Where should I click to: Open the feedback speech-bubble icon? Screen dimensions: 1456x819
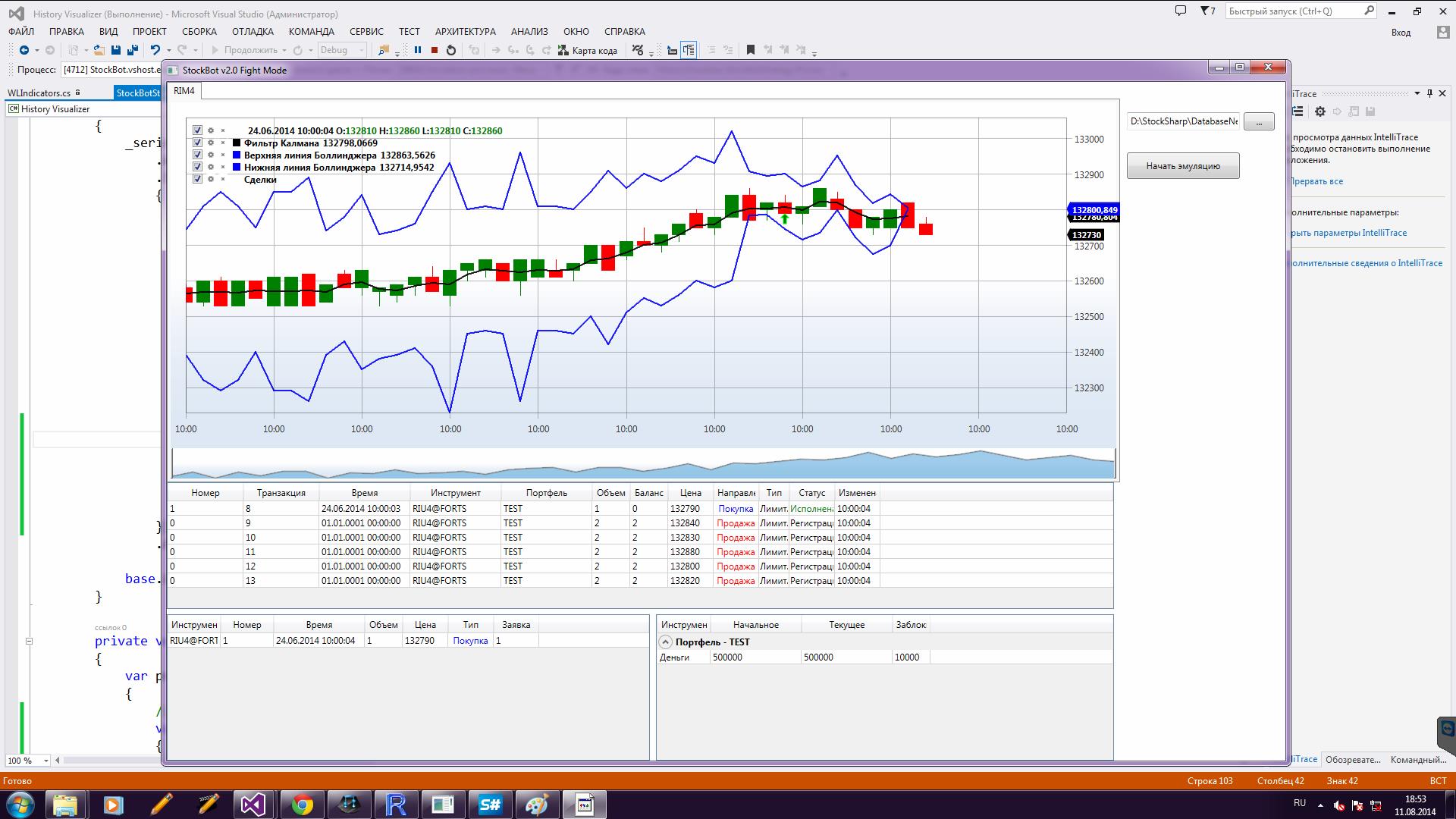pos(1180,11)
